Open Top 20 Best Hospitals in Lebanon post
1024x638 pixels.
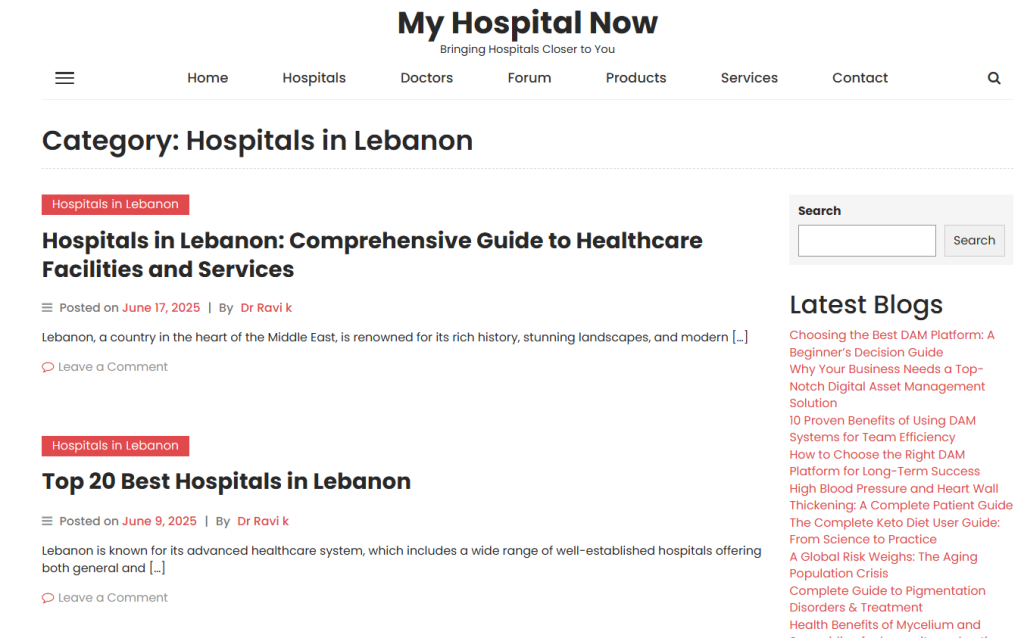pyautogui.click(x=227, y=481)
